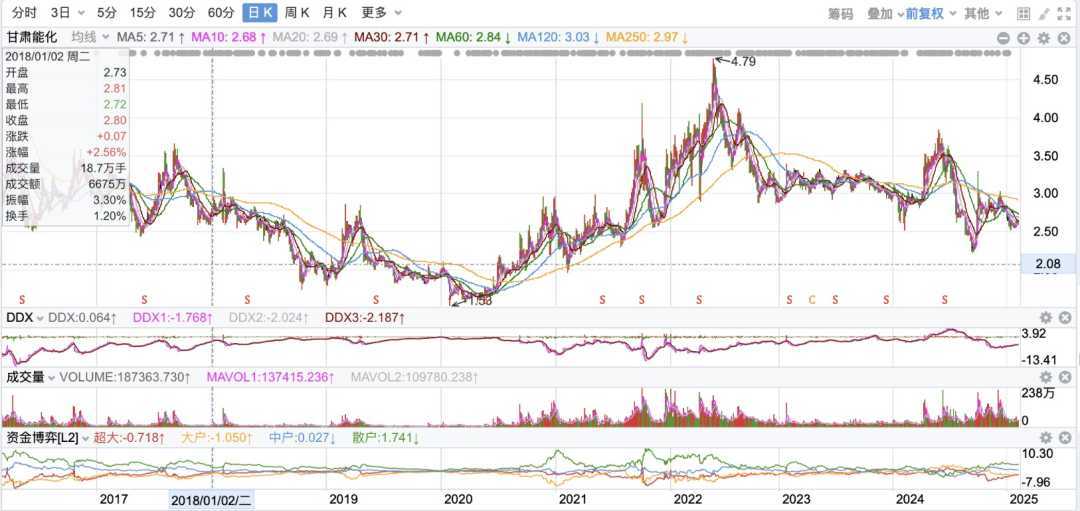Enter fullscreen with the expand arrows icon
The image size is (1080, 511).
(x=1063, y=14)
